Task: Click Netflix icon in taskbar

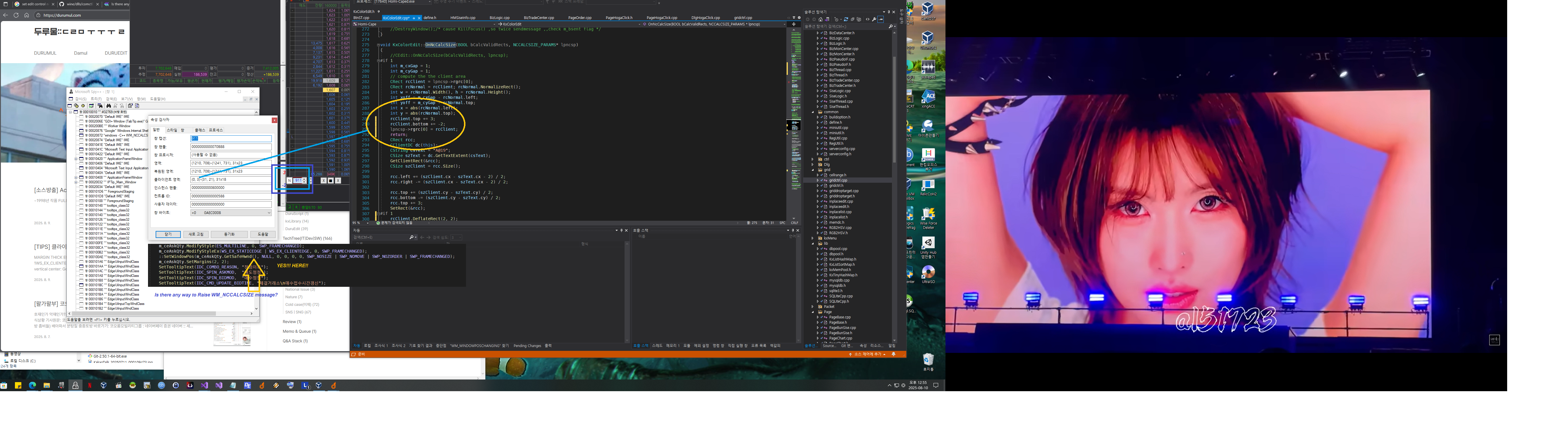Action: tap(90, 386)
